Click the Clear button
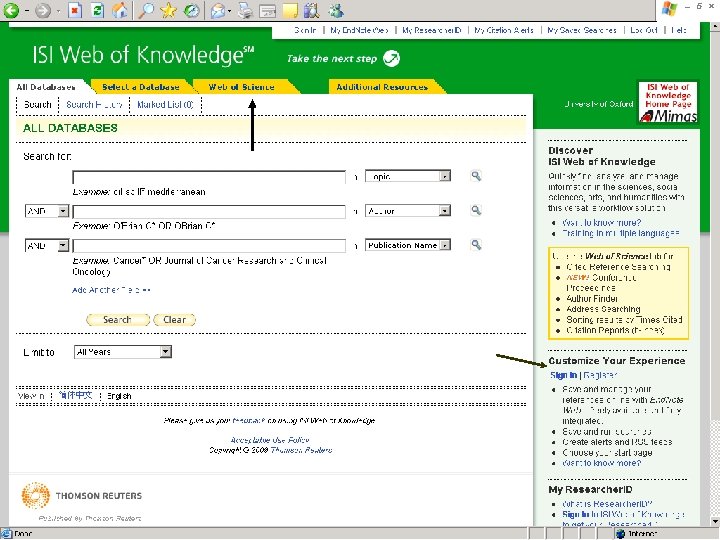The width and height of the screenshot is (720, 540). point(174,320)
